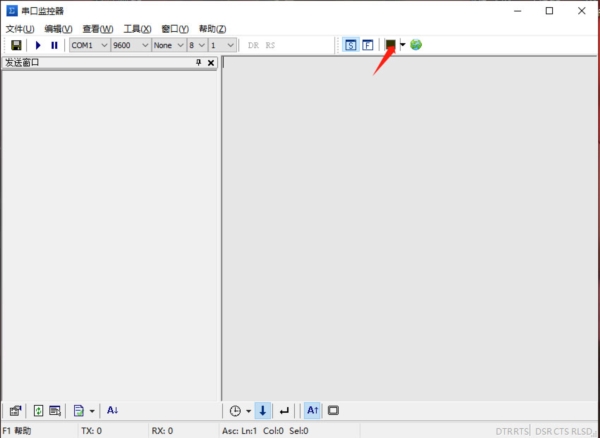Click the green refresh document icon
This screenshot has width=600, height=438.
(x=38, y=411)
